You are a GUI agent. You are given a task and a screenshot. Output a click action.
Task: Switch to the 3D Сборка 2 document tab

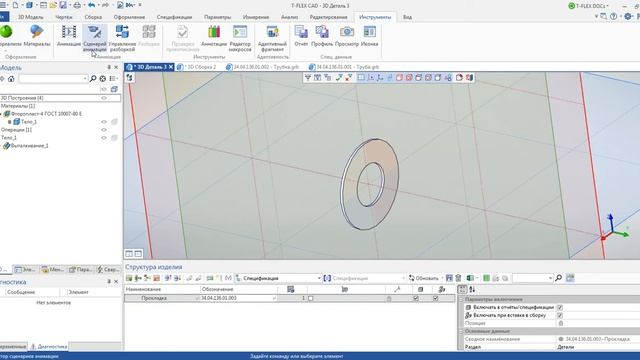pyautogui.click(x=197, y=67)
